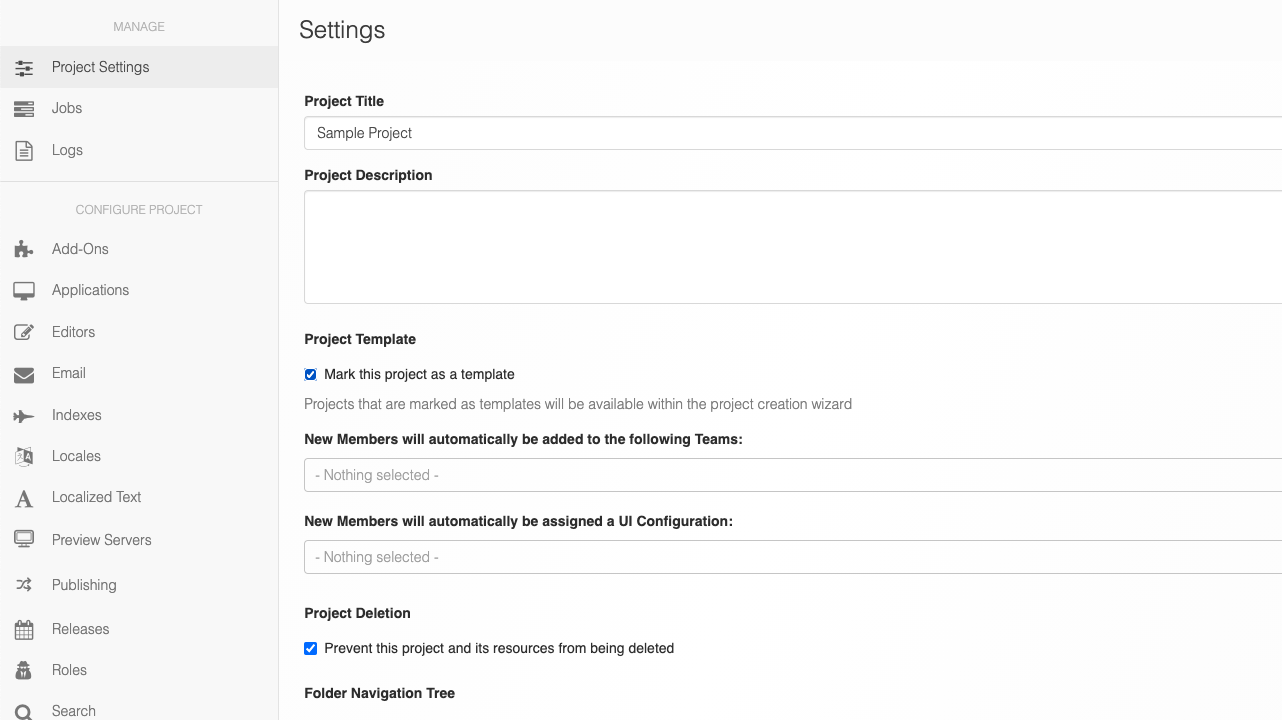
Task: Click the Releases calendar icon
Action: 24,630
